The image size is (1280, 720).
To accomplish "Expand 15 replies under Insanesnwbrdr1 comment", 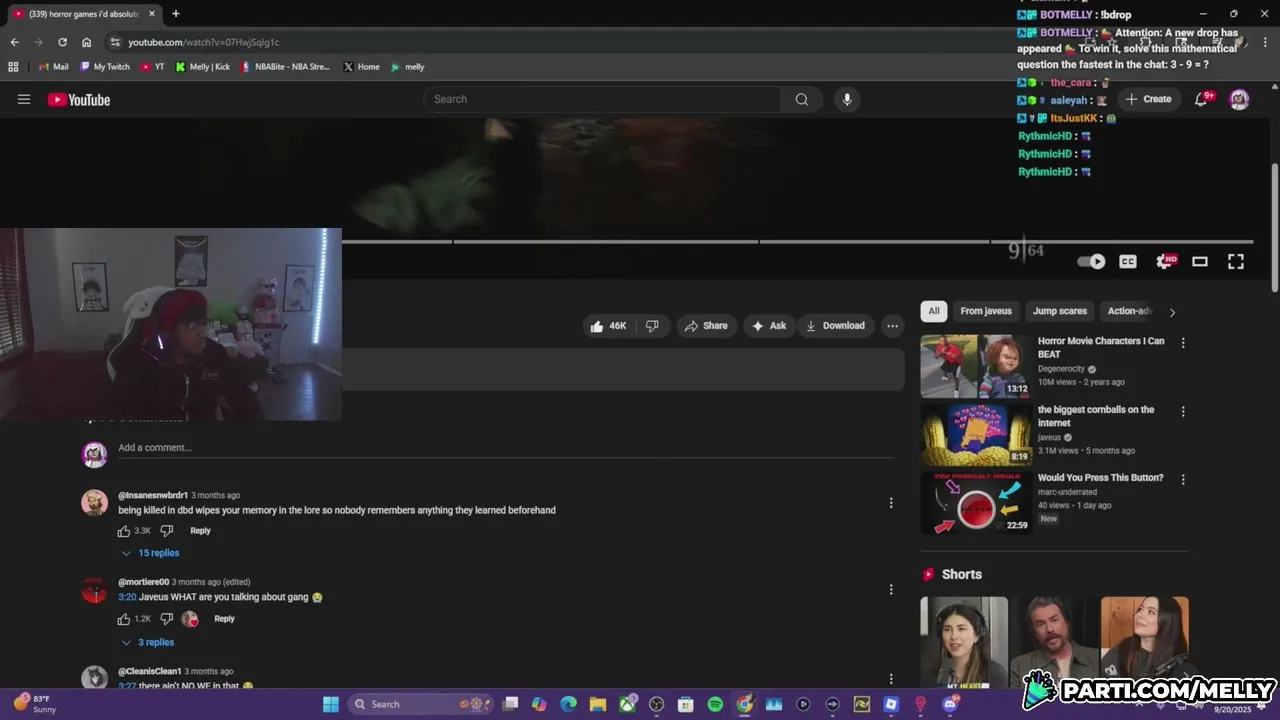I will tap(151, 553).
